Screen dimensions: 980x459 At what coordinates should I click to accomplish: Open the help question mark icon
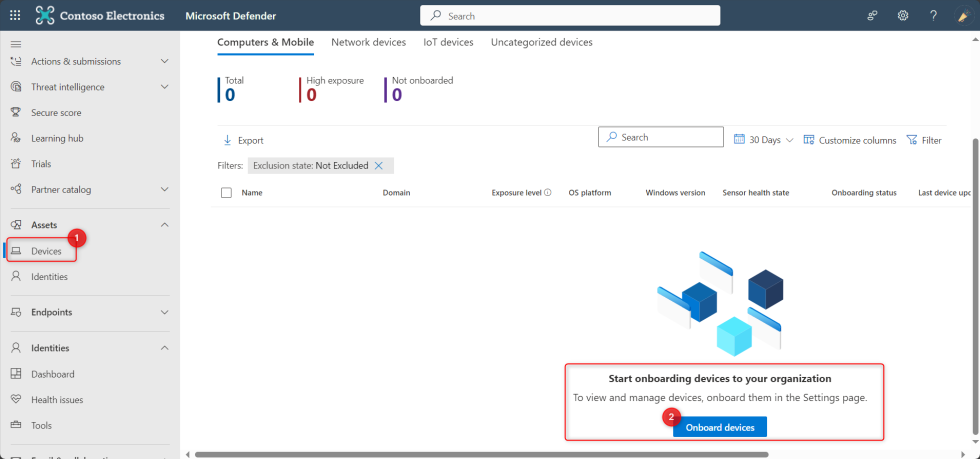pyautogui.click(x=933, y=16)
